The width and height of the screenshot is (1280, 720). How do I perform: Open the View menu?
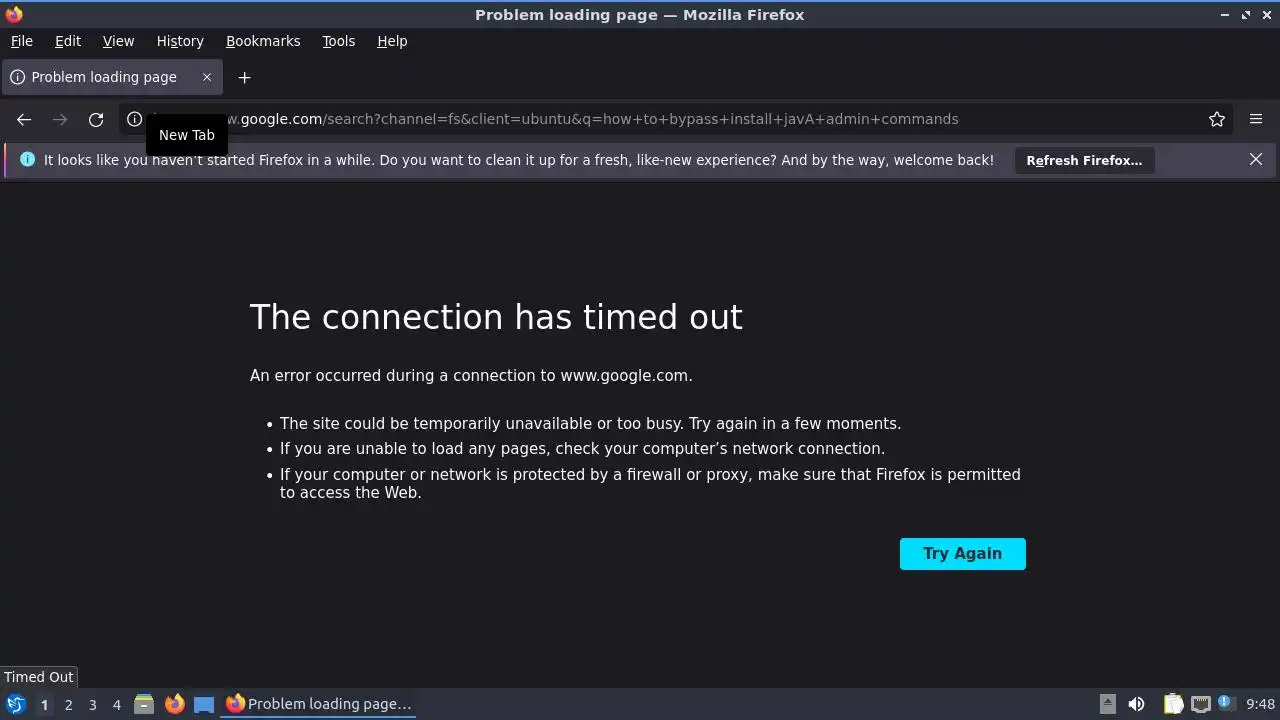click(x=118, y=41)
